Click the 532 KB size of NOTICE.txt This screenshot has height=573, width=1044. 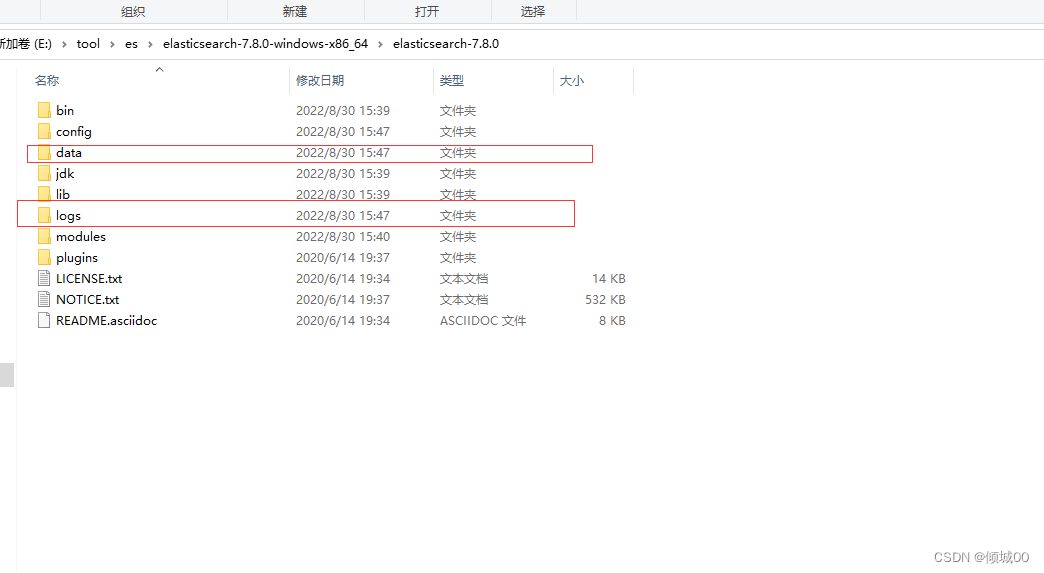click(605, 299)
